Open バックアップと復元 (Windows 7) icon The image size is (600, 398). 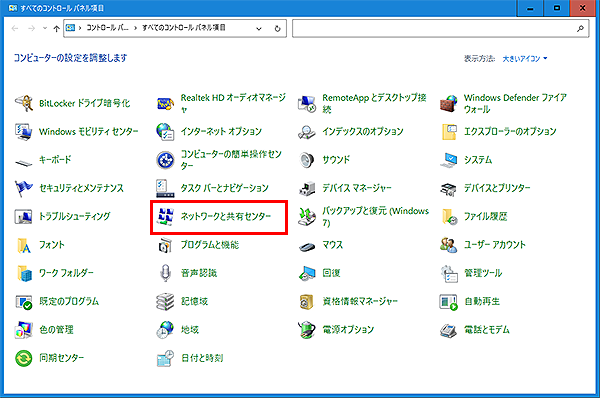pyautogui.click(x=307, y=216)
